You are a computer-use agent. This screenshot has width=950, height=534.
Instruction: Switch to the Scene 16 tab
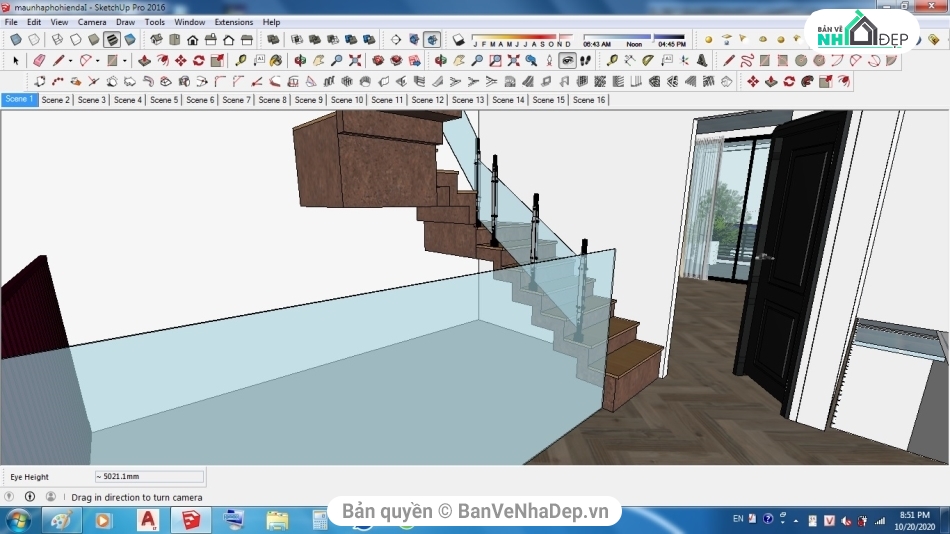pos(589,100)
